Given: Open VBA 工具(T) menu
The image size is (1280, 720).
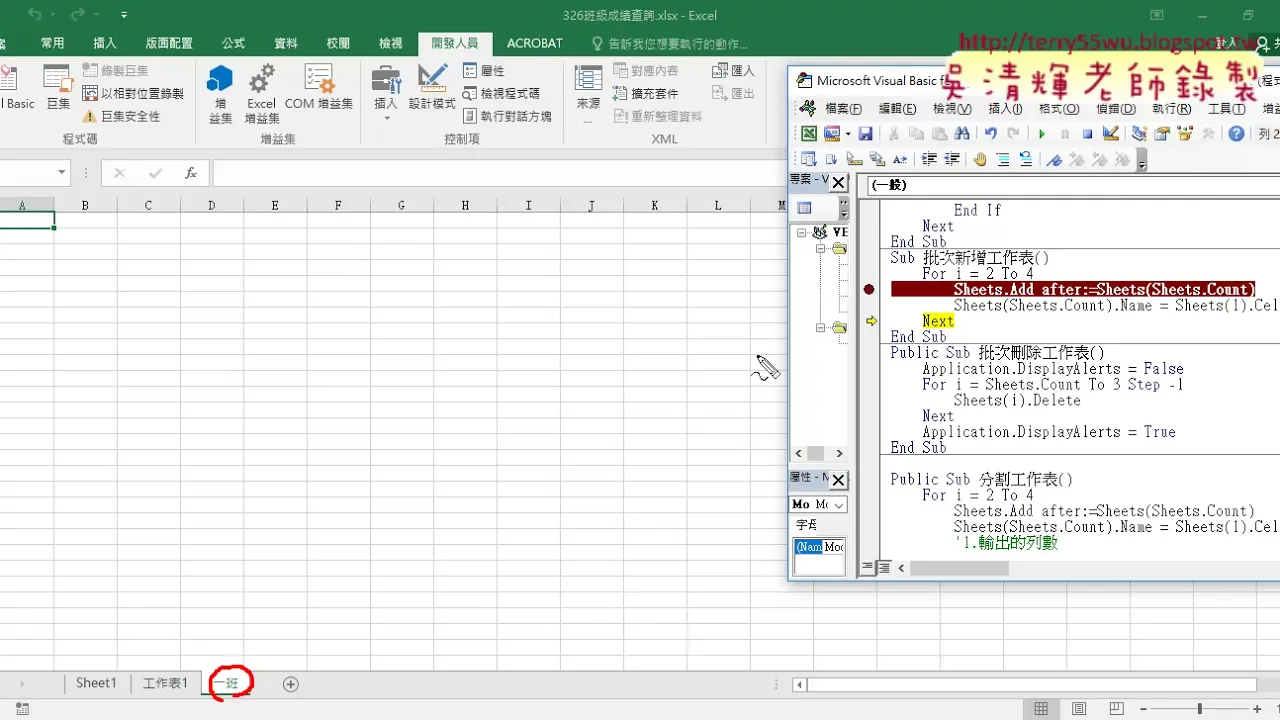Looking at the screenshot, I should 1226,109.
